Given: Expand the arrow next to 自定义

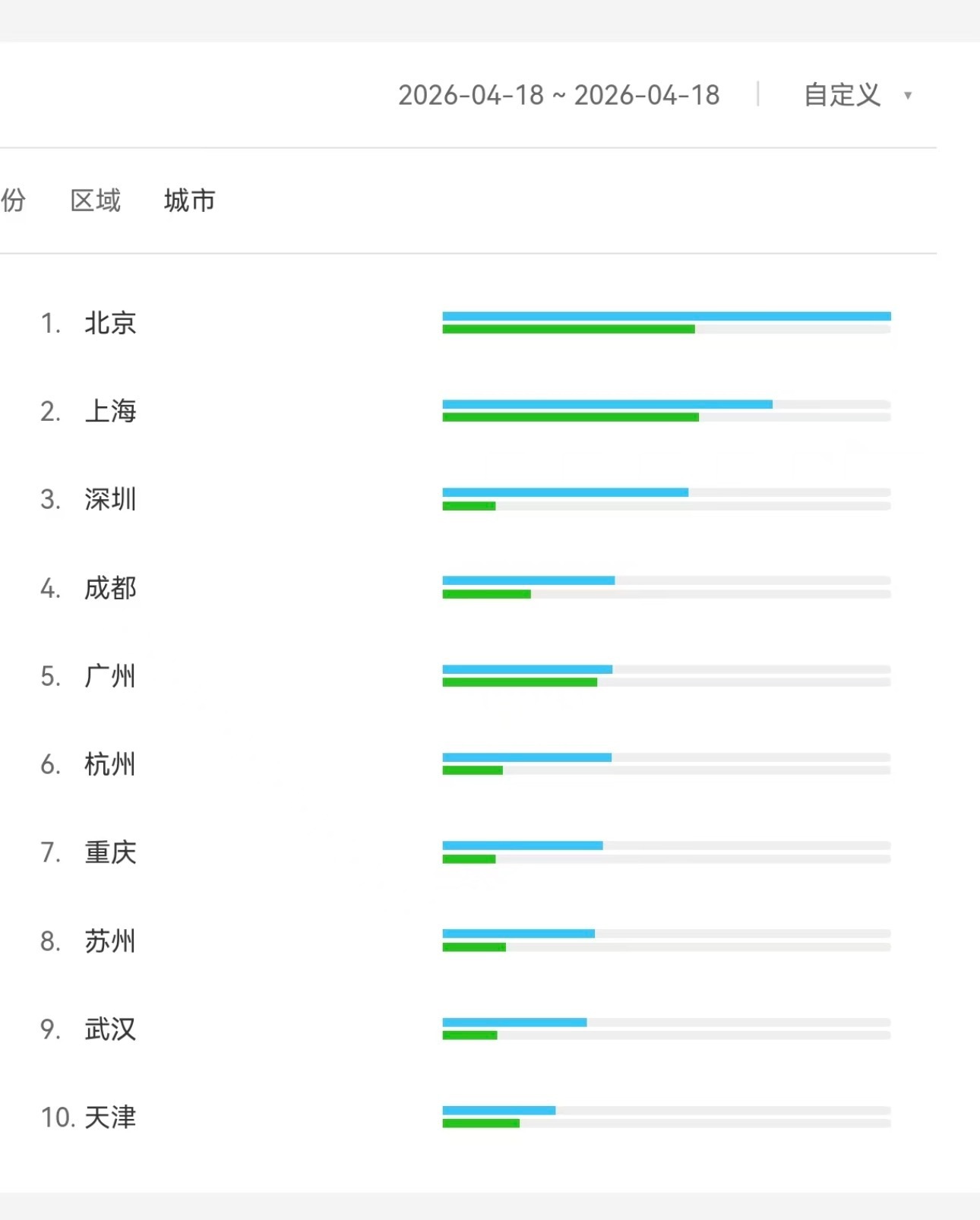Looking at the screenshot, I should coord(909,96).
